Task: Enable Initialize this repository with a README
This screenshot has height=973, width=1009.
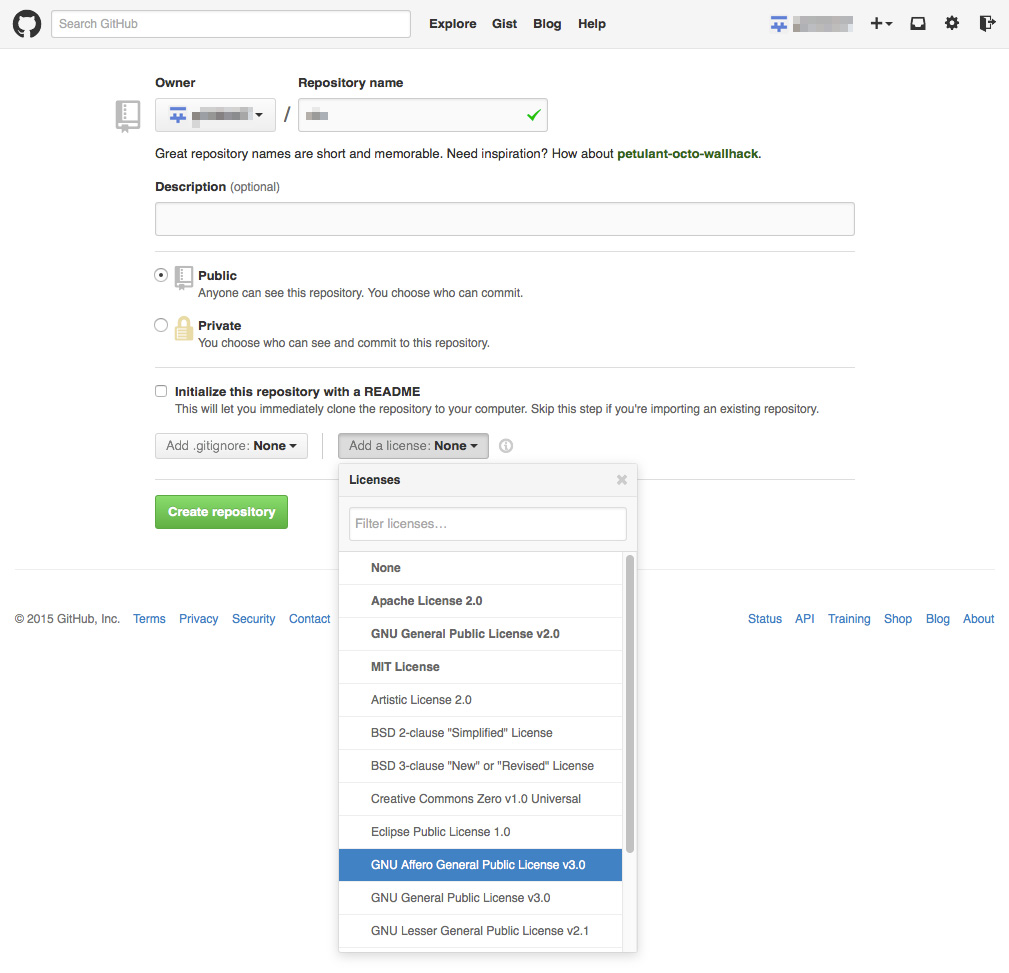Action: click(161, 391)
